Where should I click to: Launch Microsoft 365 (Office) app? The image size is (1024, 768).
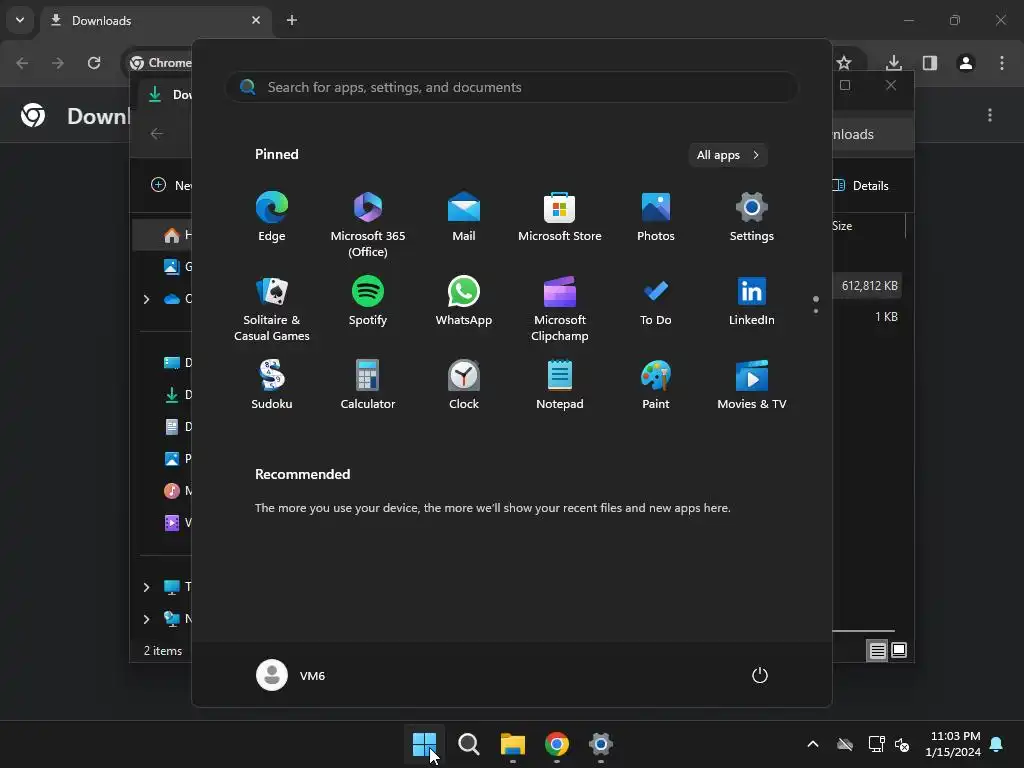[368, 225]
